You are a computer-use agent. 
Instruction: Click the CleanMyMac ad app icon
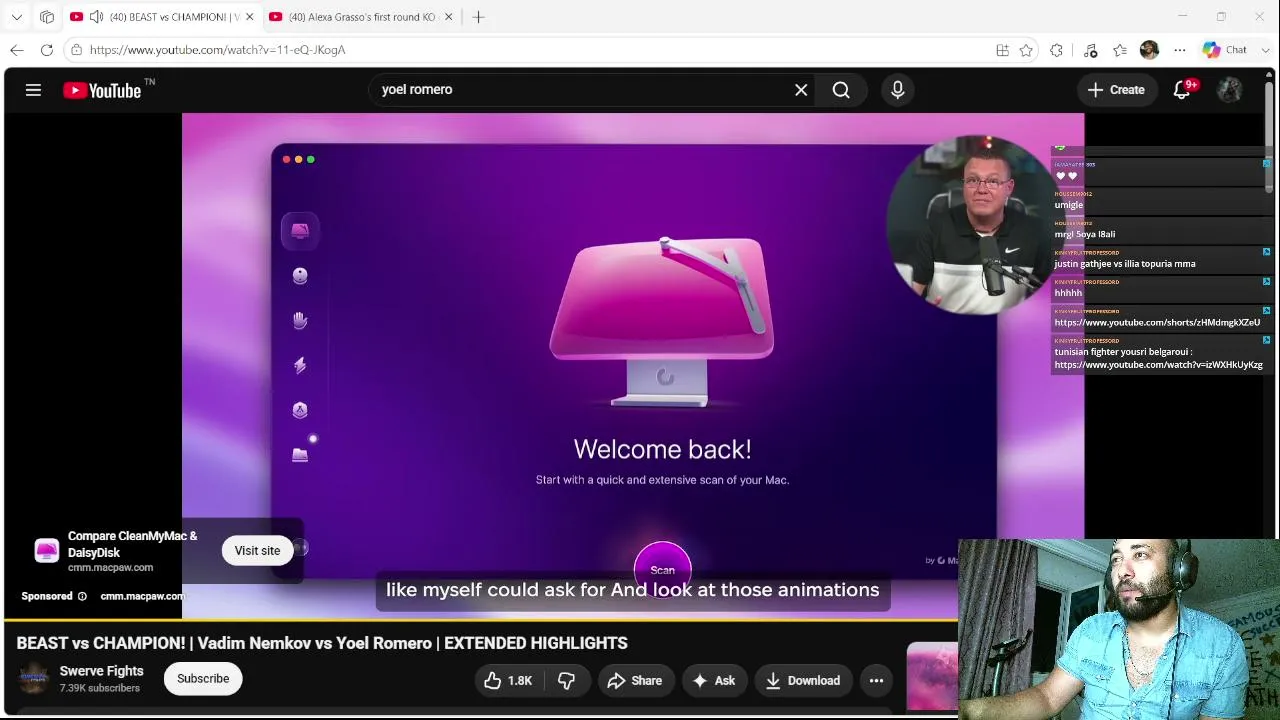pos(46,551)
